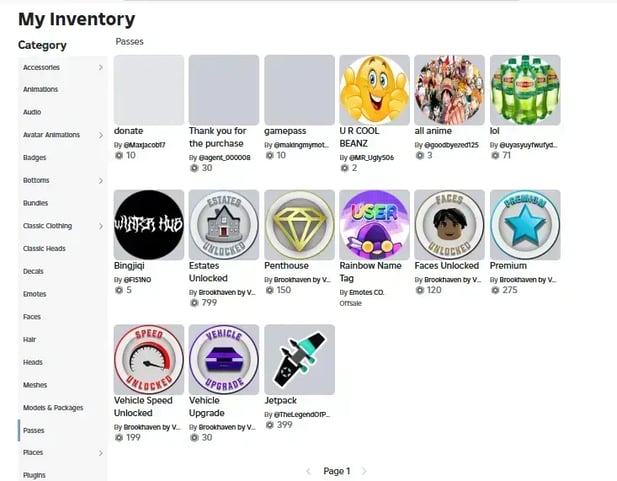Select the Jetpack pass icon
This screenshot has height=481, width=617.
click(299, 359)
